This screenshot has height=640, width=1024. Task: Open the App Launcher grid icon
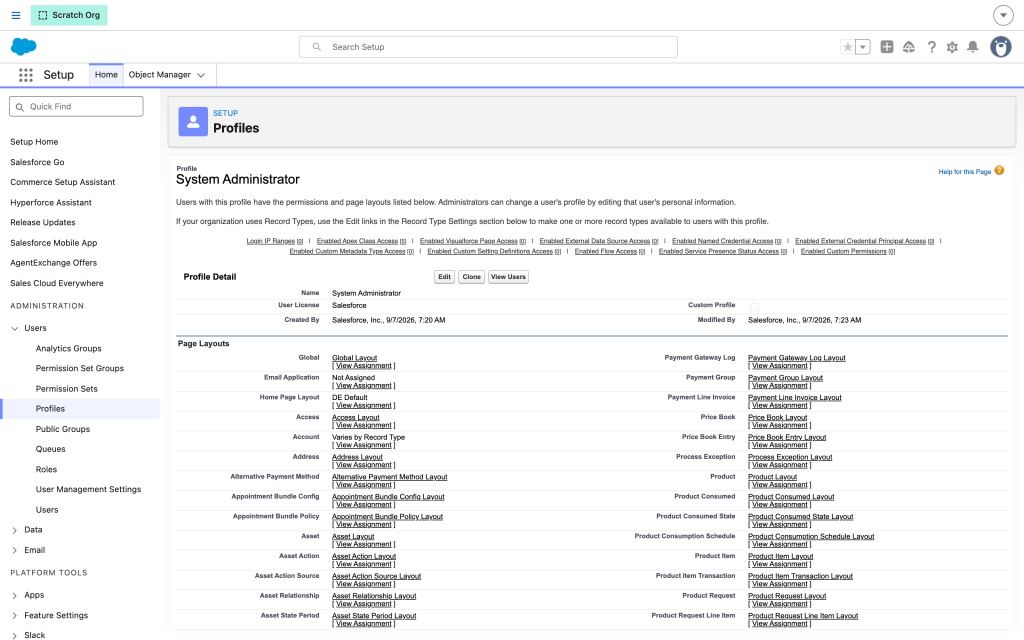tap(25, 75)
